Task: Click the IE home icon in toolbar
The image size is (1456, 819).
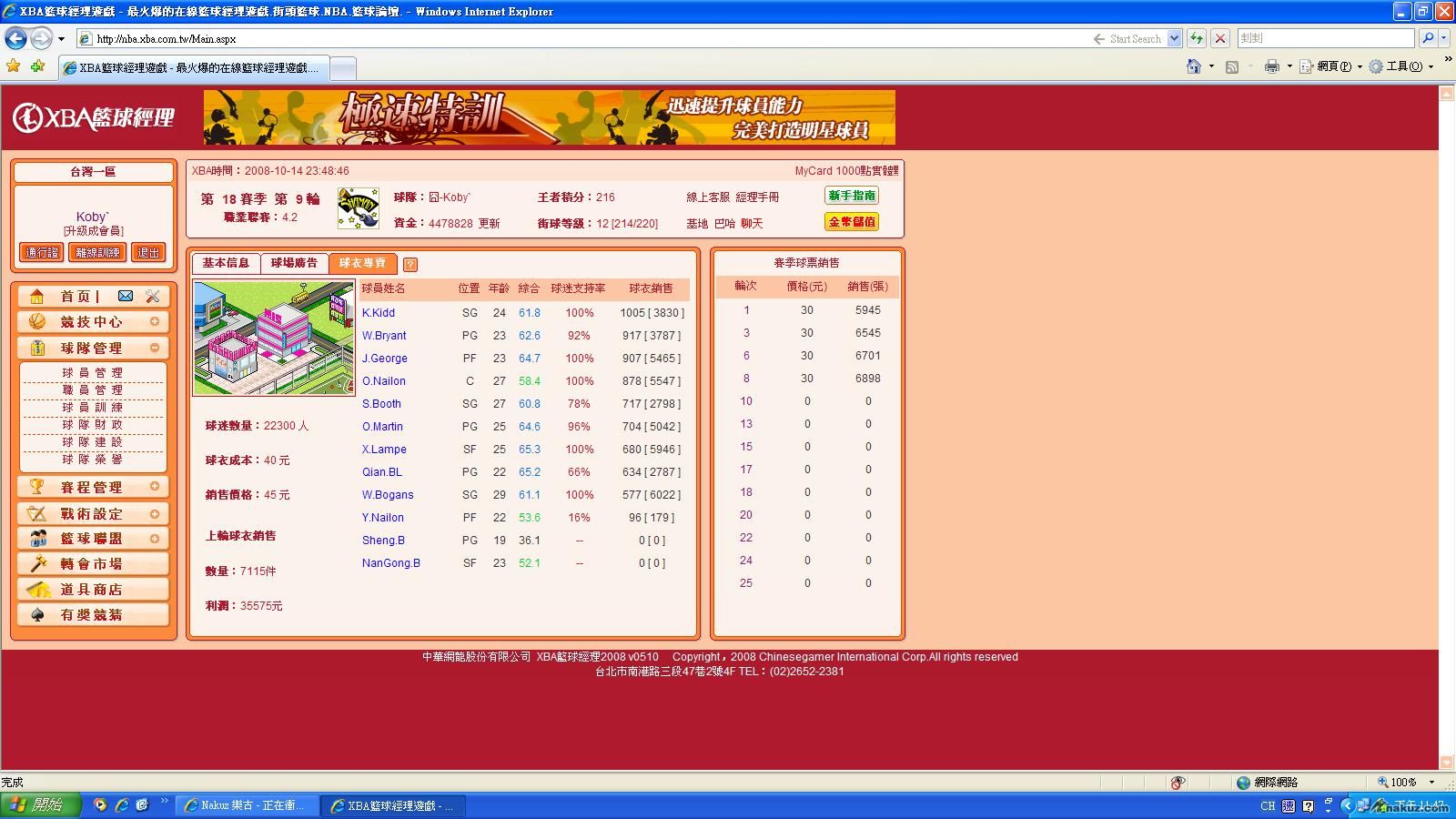Action: (x=1194, y=66)
